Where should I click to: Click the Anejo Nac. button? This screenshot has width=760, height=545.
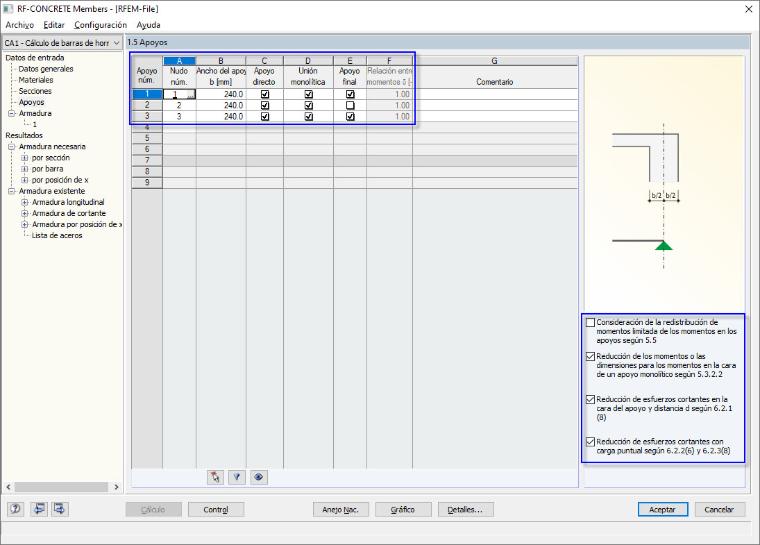point(340,510)
